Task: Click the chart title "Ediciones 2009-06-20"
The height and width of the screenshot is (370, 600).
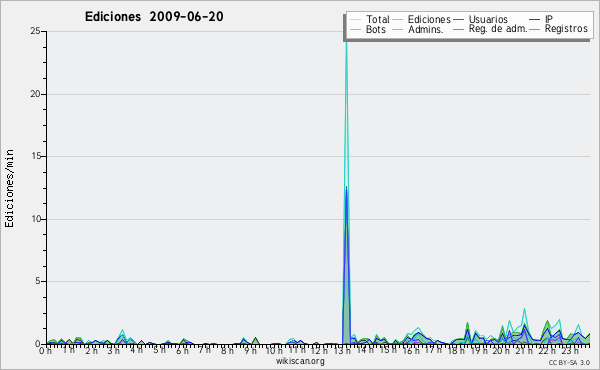Action: [154, 17]
